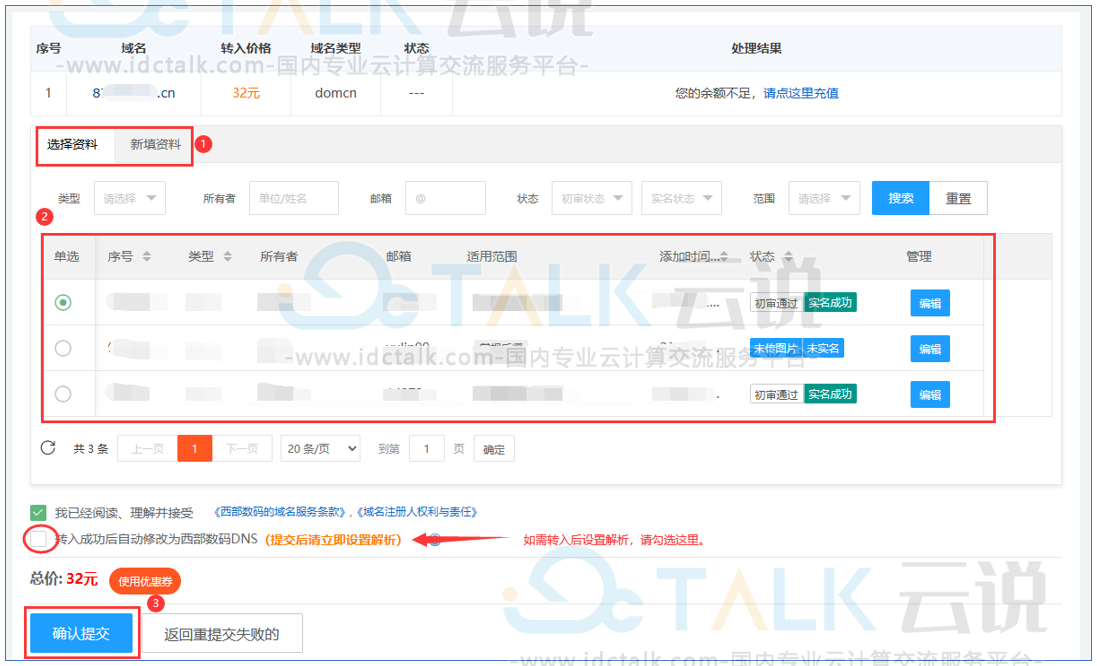
Task: Click the 下一页 pagination button
Action: [x=242, y=448]
